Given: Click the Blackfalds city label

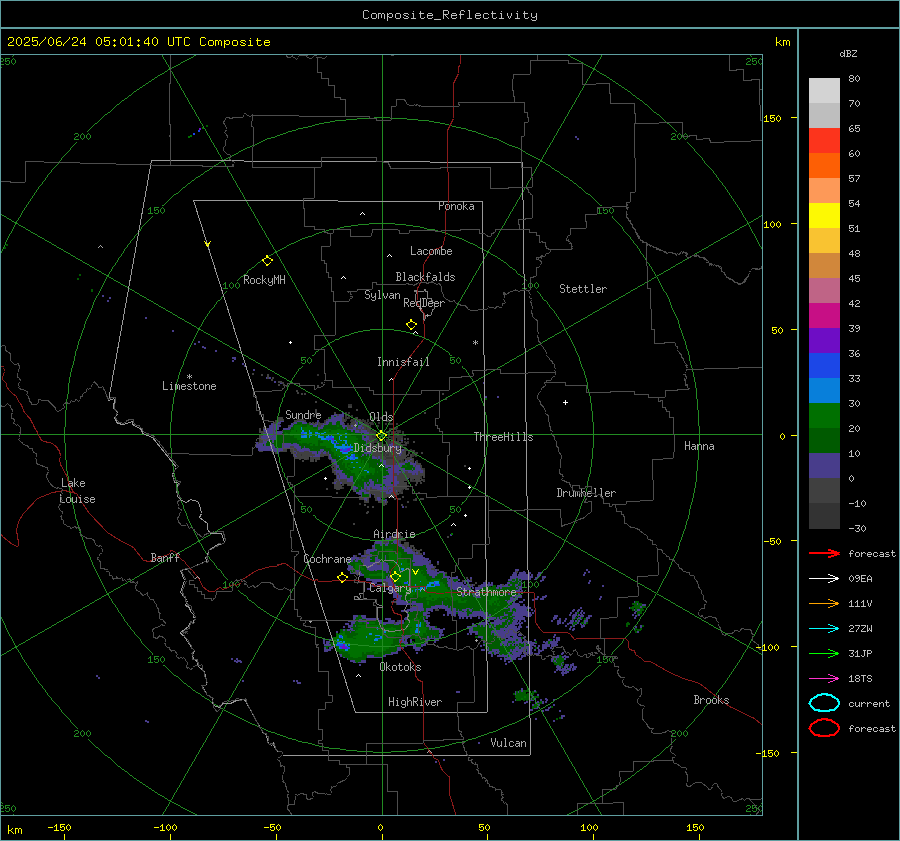Looking at the screenshot, I should pyautogui.click(x=425, y=277).
